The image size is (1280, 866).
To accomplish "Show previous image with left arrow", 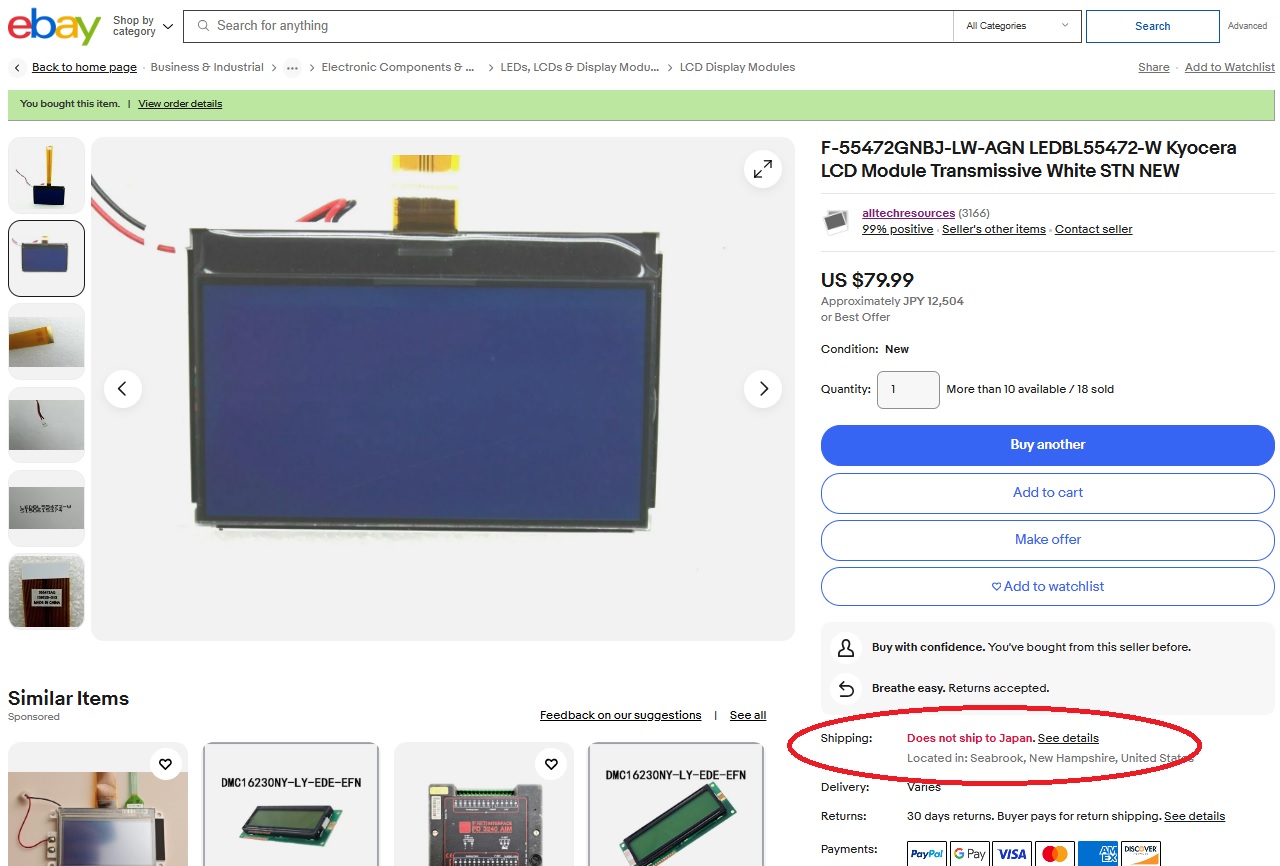I will [122, 388].
